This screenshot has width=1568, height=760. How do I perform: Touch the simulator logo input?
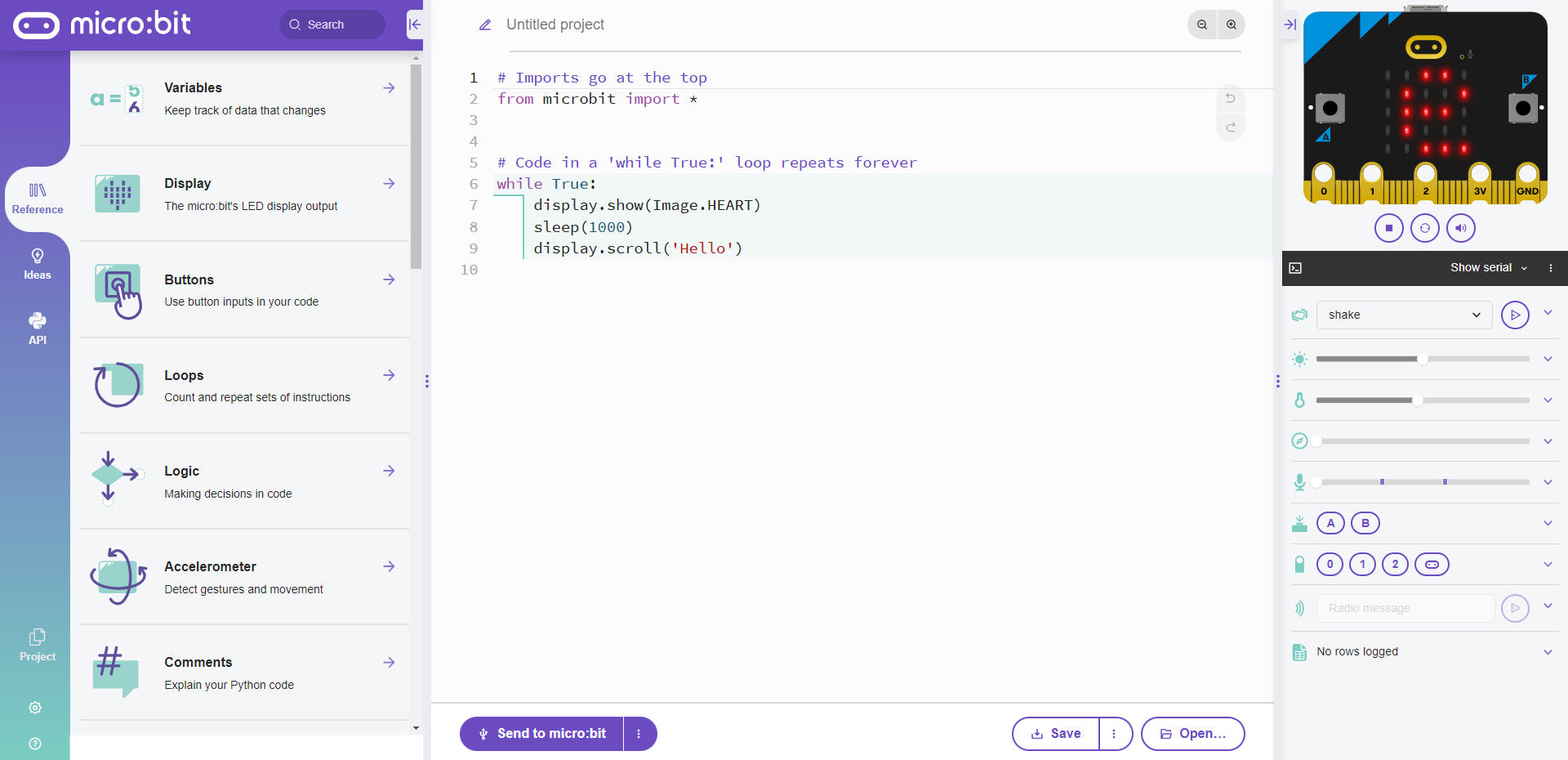(x=1432, y=564)
